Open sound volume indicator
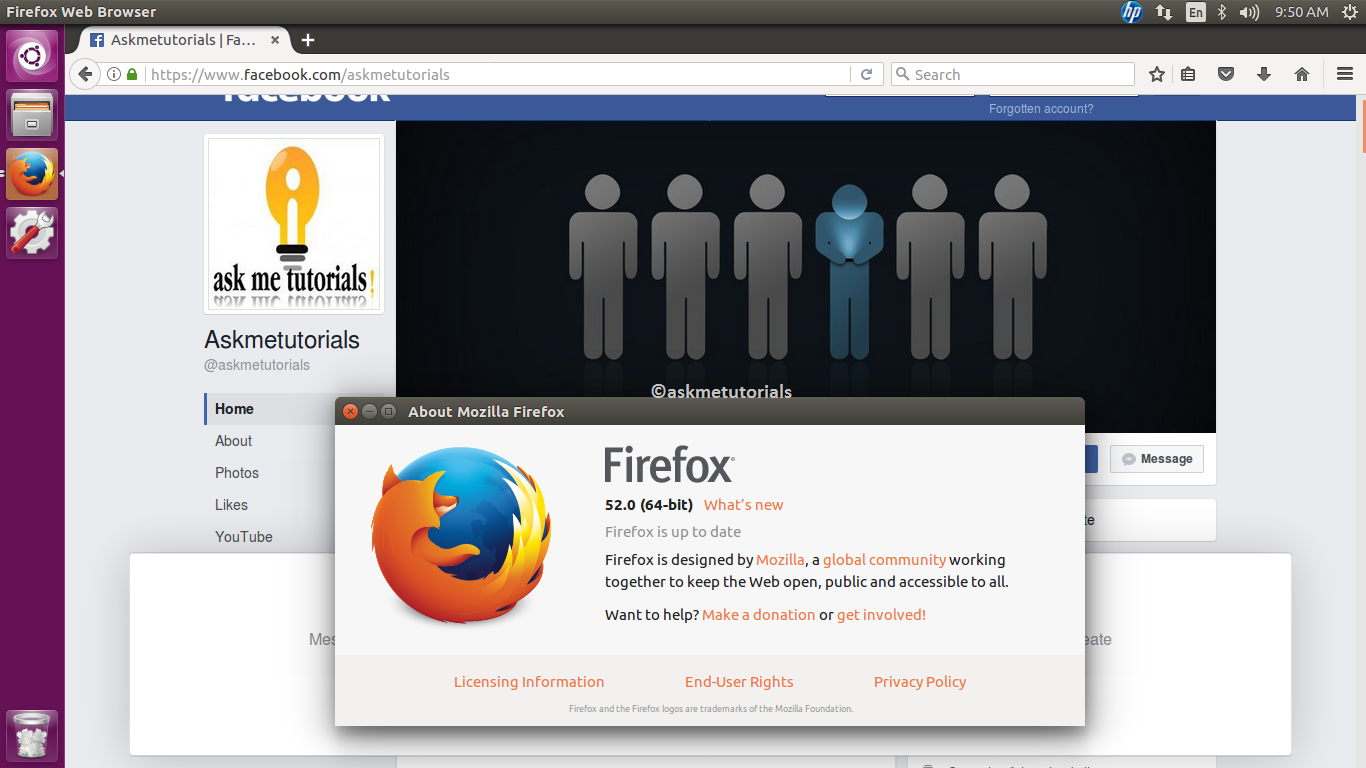 coord(1249,12)
